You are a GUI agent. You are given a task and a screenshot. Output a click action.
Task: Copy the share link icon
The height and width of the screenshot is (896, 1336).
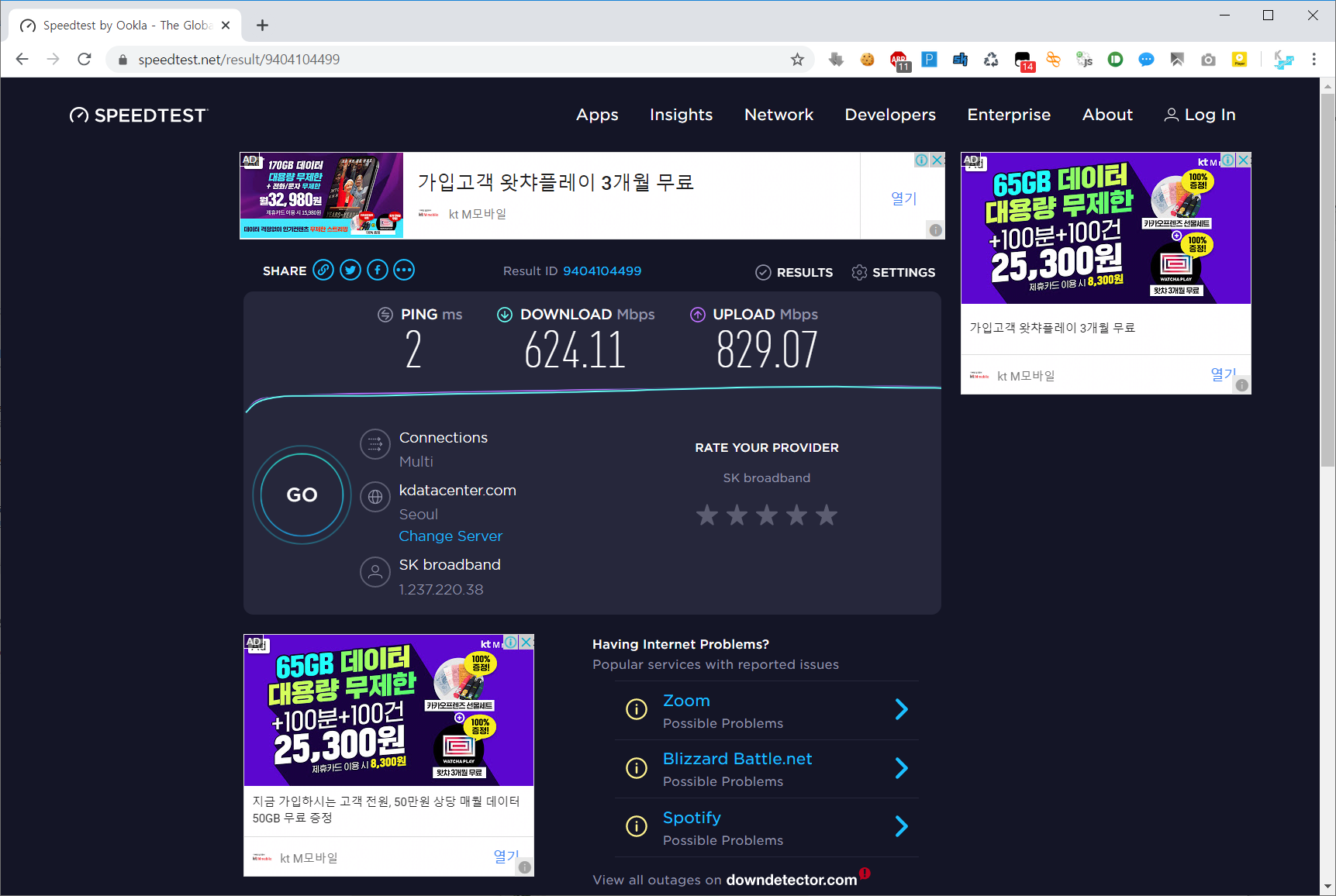323,270
